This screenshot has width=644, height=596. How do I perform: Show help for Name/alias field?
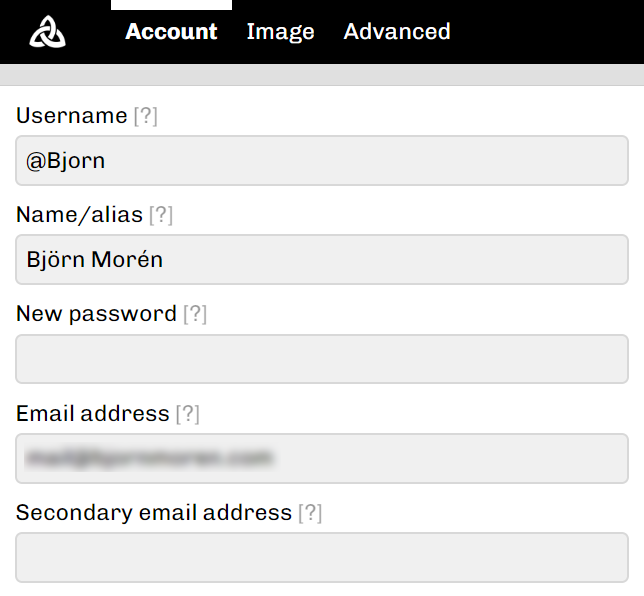coord(161,215)
